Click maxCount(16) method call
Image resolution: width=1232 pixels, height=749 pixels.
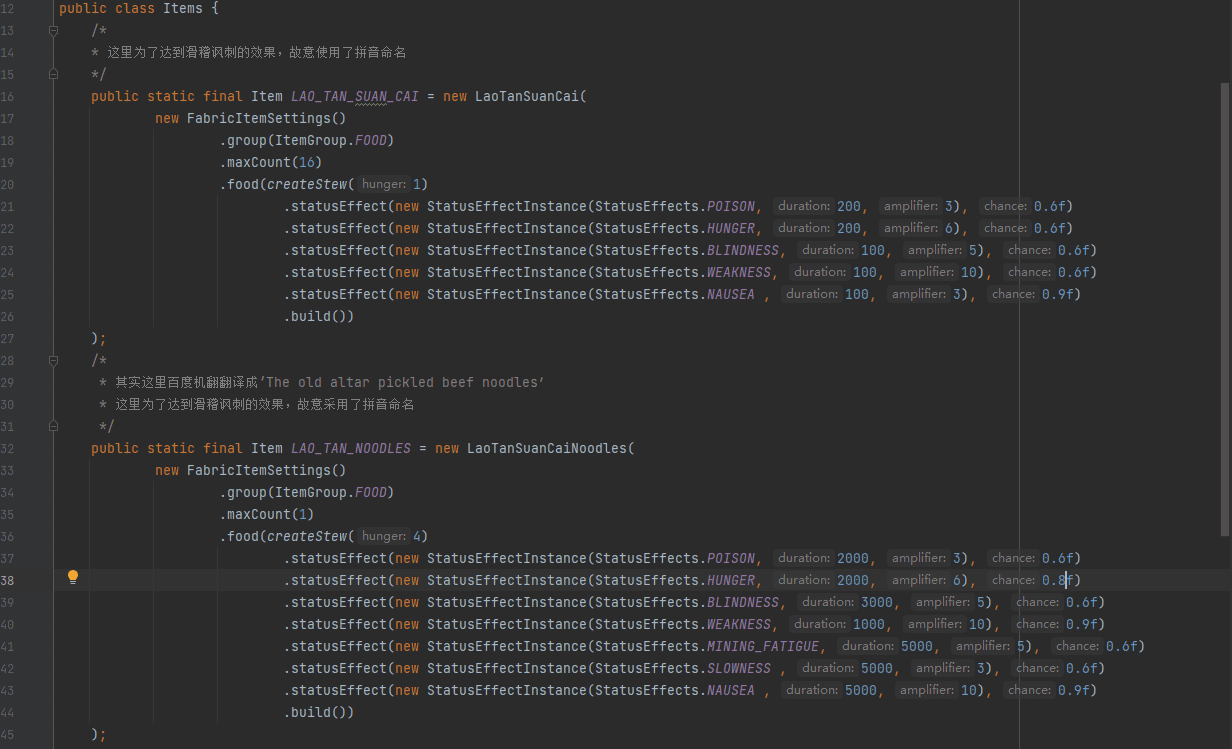click(x=271, y=163)
